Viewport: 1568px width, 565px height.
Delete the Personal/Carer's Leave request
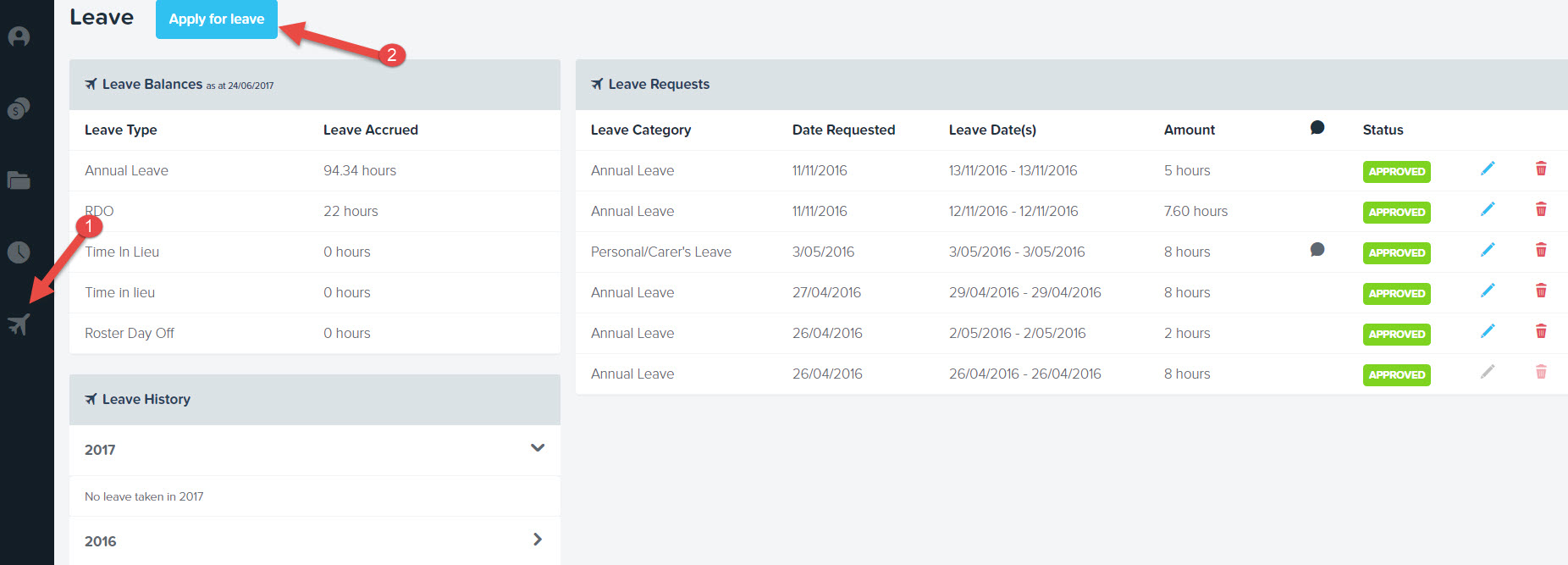[1541, 250]
